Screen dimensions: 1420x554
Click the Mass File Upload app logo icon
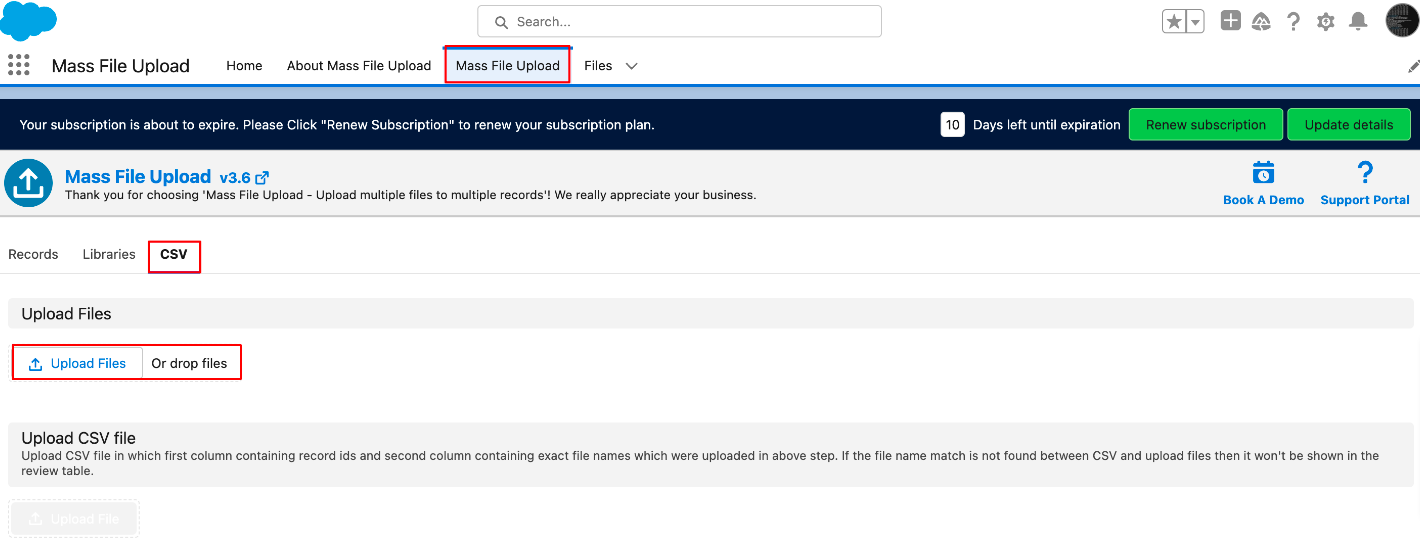28,183
